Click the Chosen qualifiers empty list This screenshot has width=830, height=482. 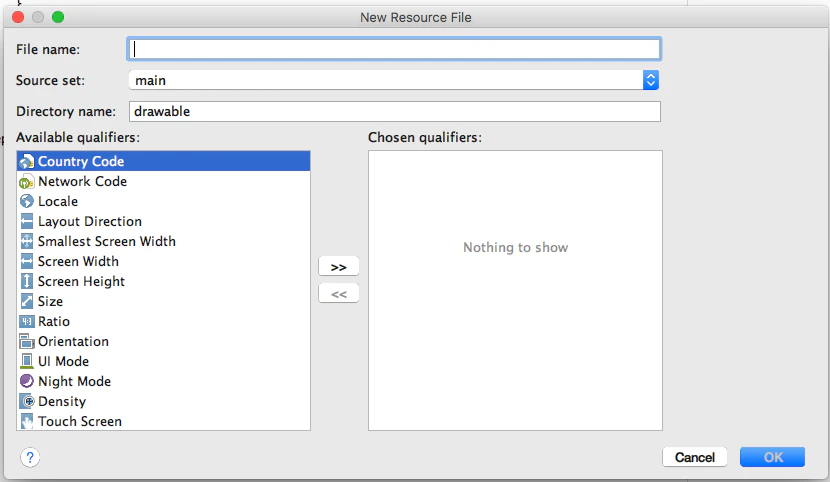(x=516, y=290)
